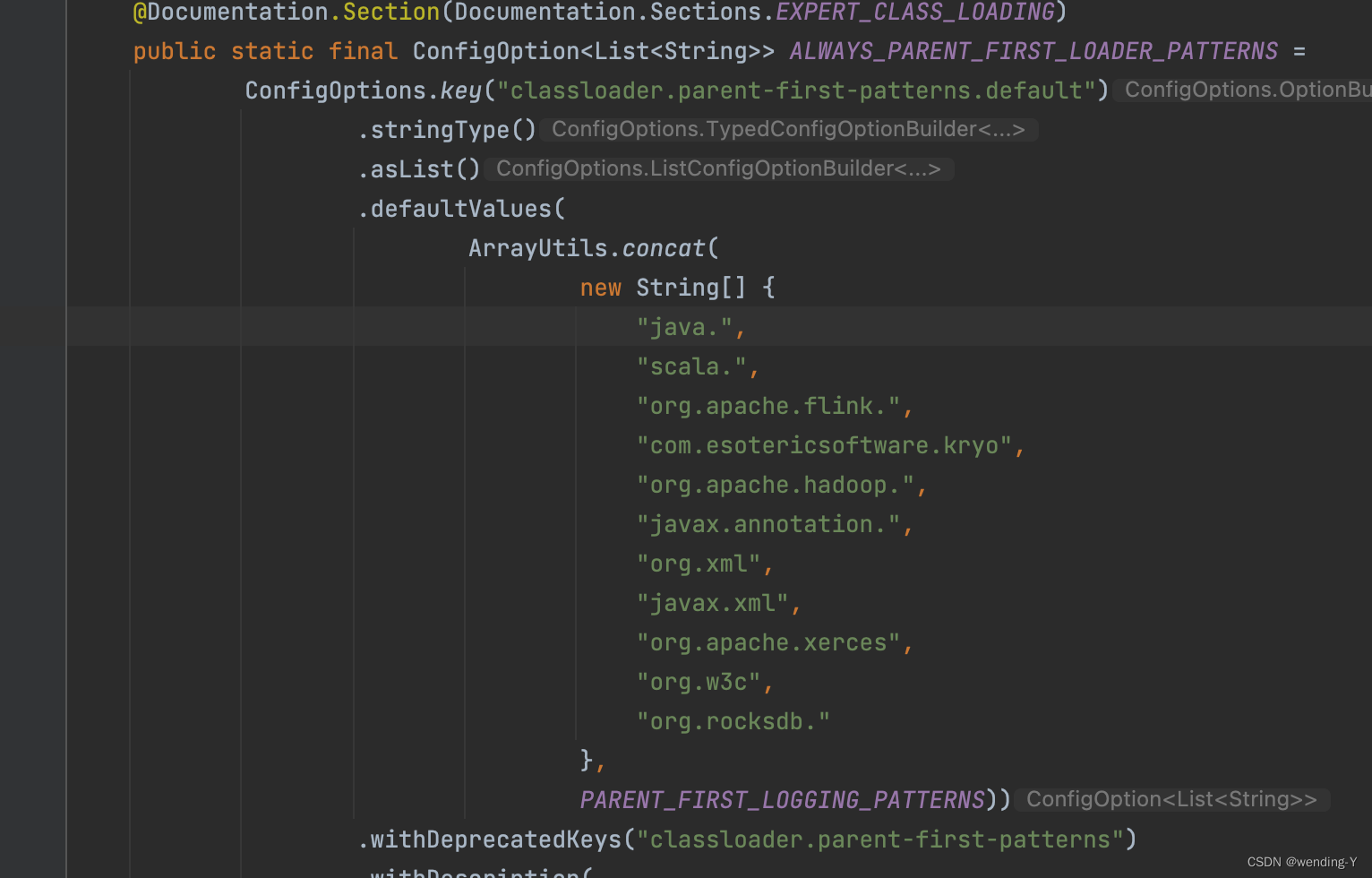Click the "final" keyword

pyautogui.click(x=363, y=51)
